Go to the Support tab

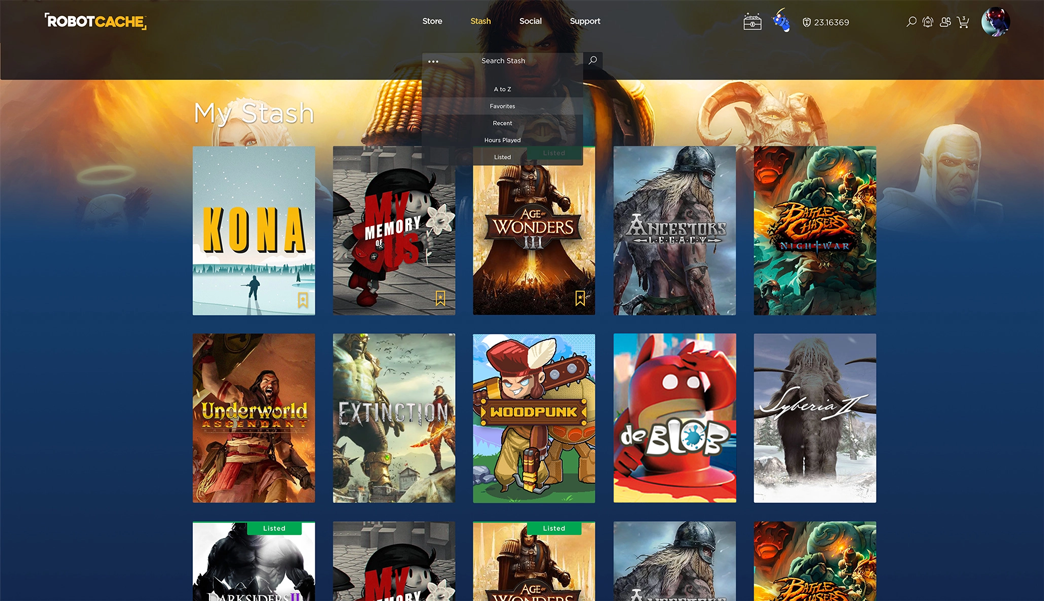[585, 21]
